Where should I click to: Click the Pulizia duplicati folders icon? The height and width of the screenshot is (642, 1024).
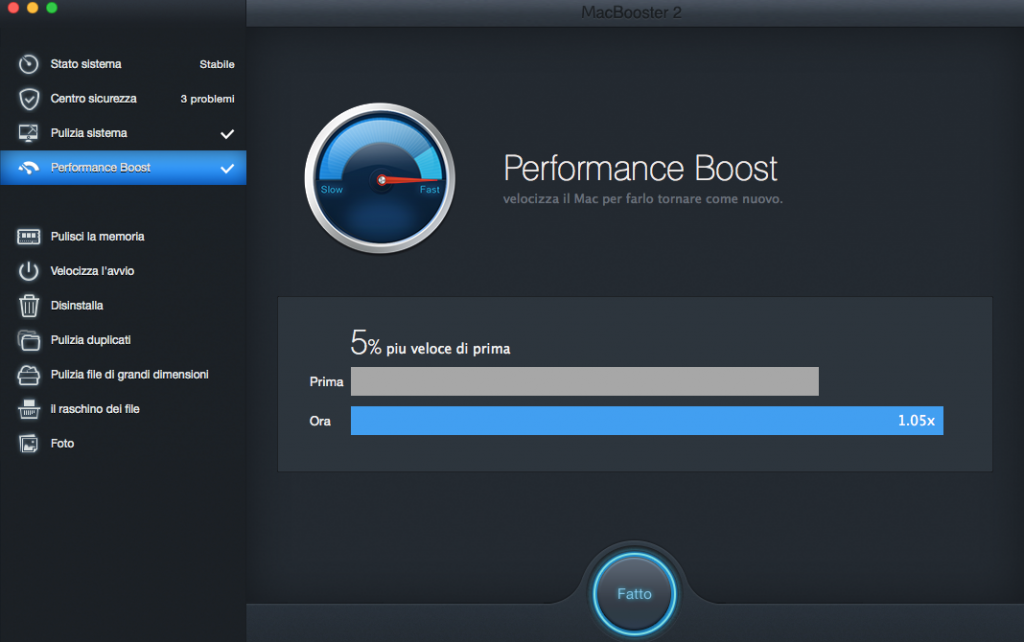coord(29,340)
